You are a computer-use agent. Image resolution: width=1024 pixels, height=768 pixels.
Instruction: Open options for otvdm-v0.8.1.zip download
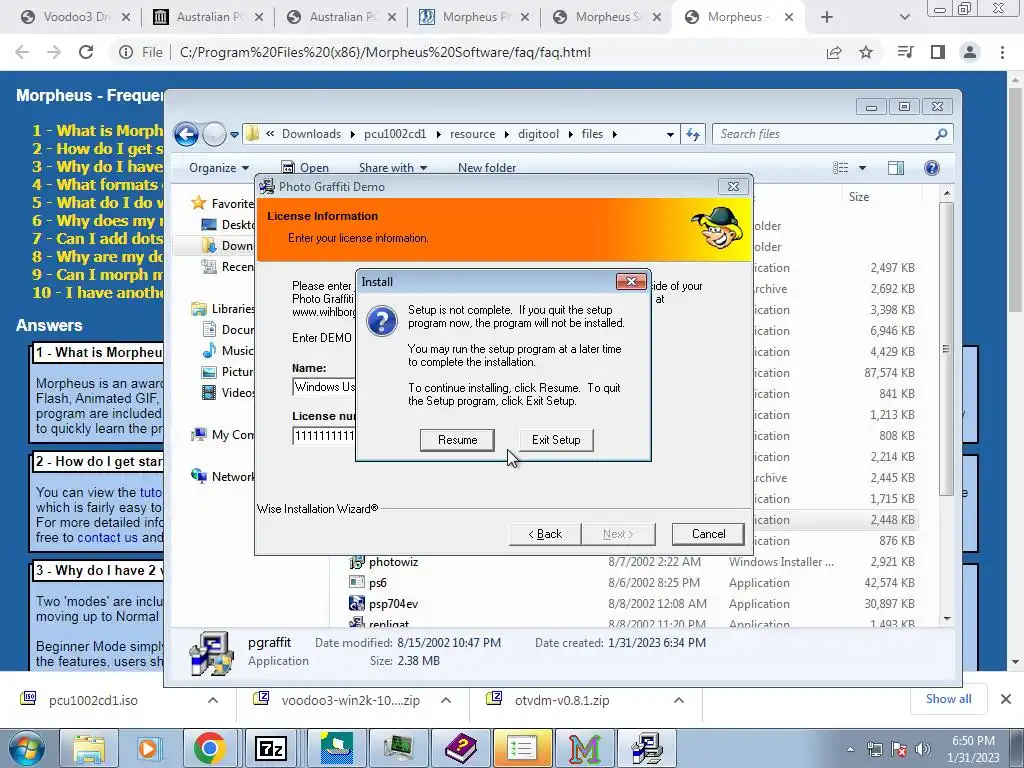coord(679,700)
